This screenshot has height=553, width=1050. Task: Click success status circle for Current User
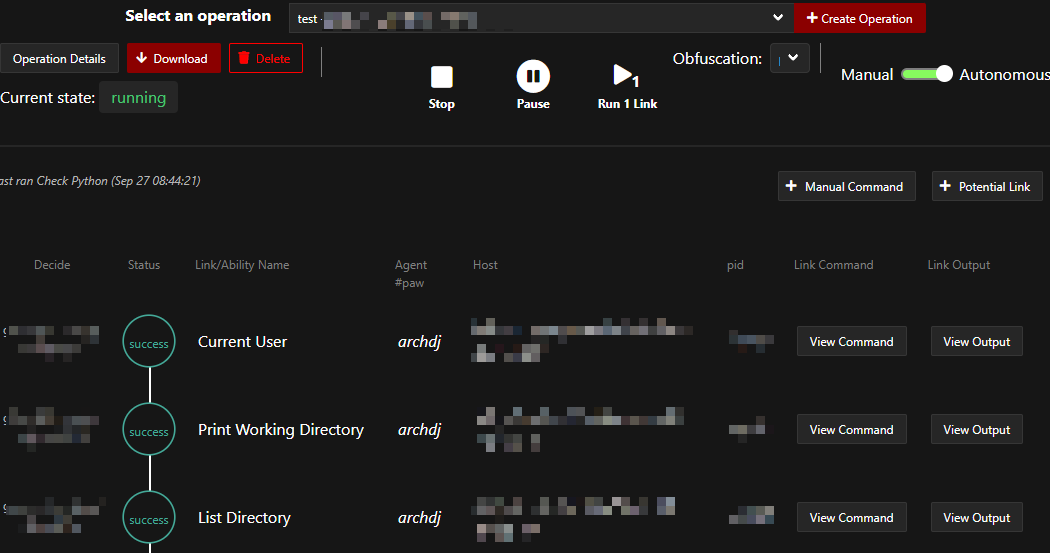coord(149,341)
